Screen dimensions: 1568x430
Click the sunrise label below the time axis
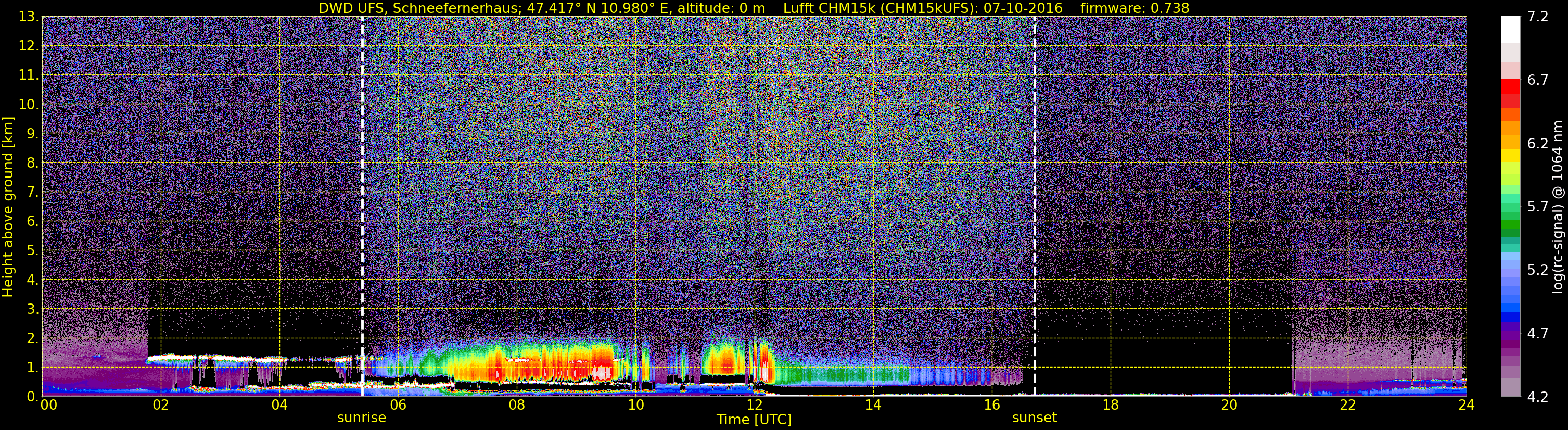tap(362, 418)
